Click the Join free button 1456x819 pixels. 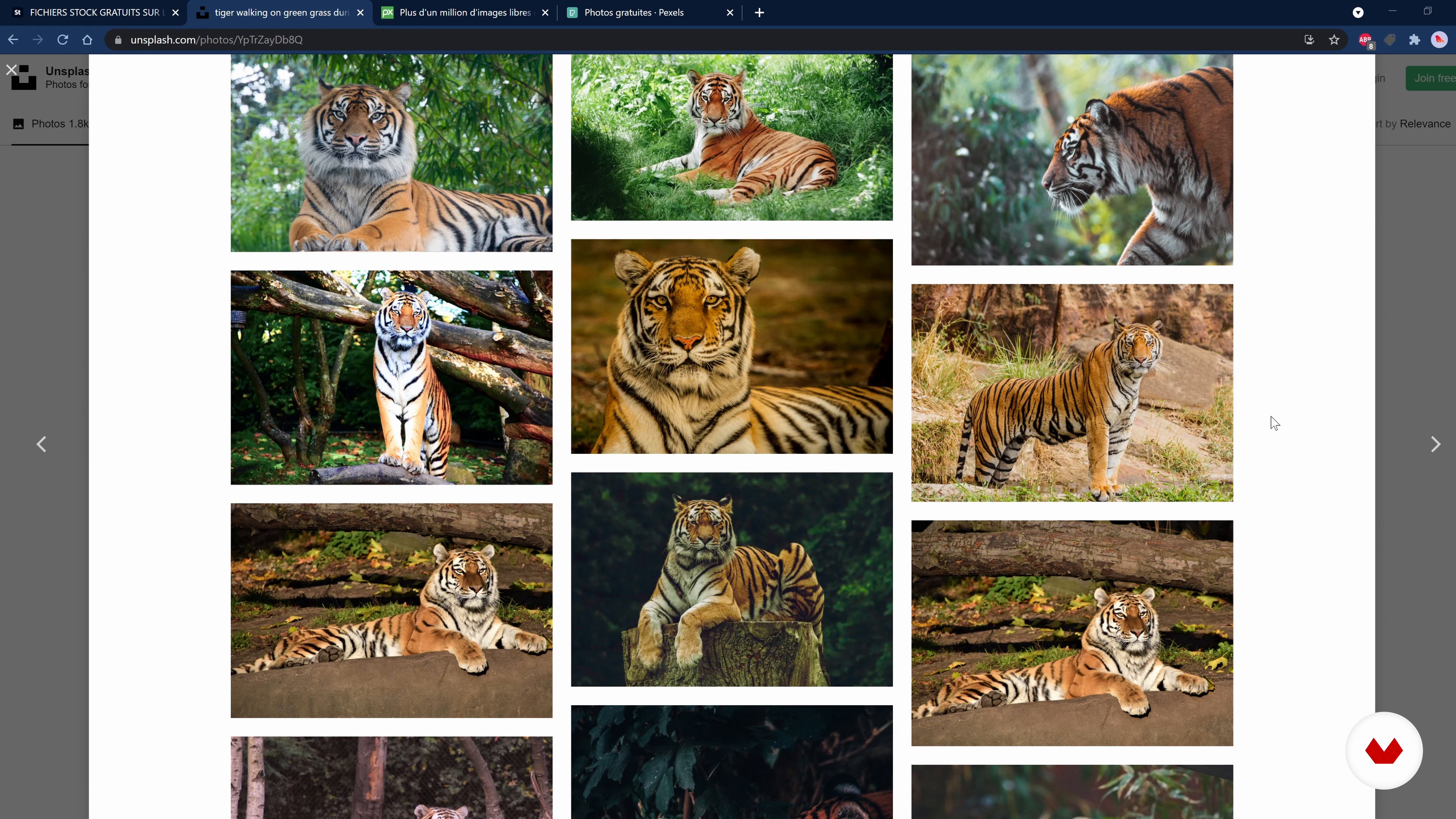click(1433, 78)
